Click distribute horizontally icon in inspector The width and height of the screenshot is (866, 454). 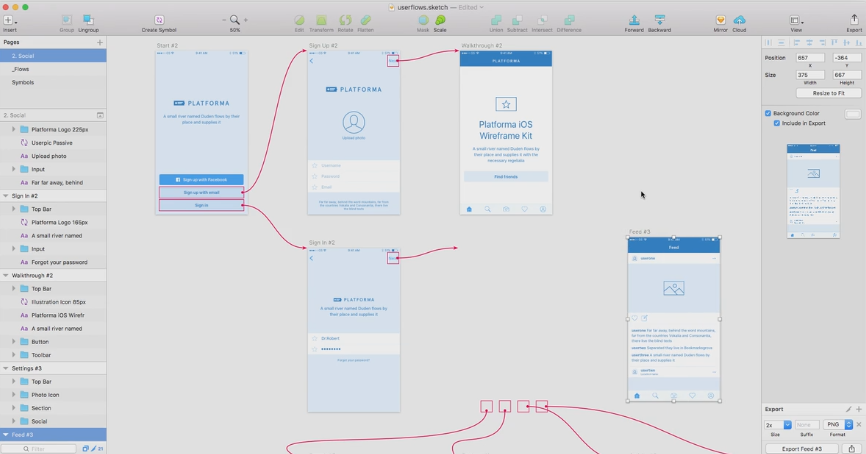pyautogui.click(x=768, y=43)
